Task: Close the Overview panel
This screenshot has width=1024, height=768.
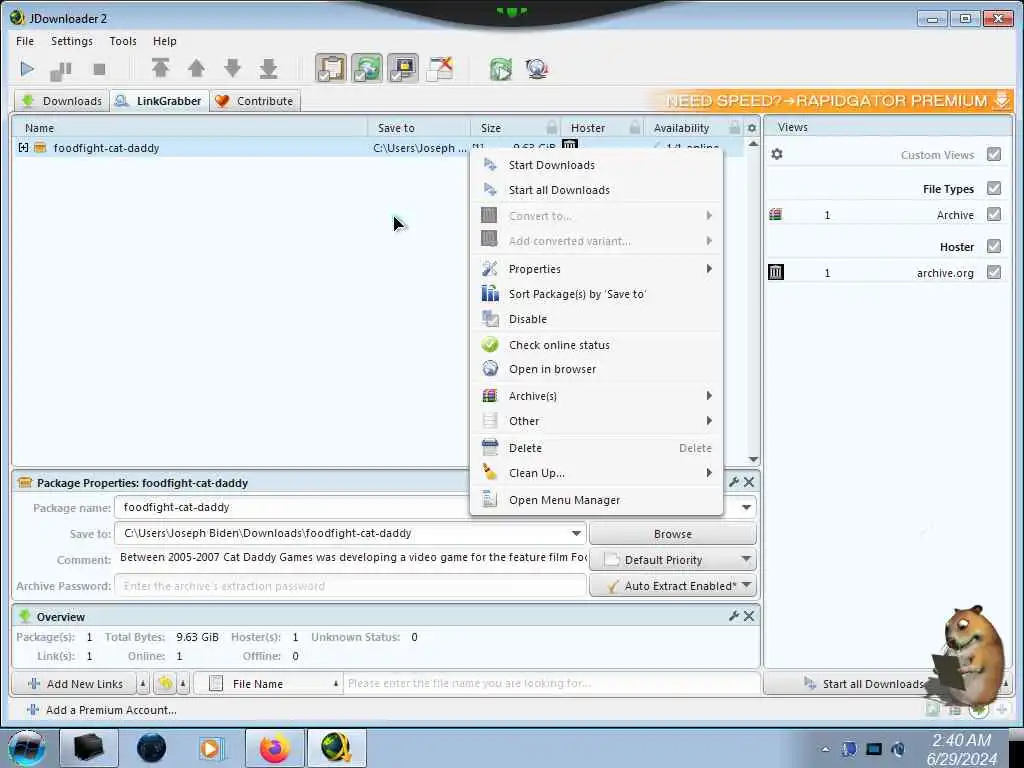Action: 749,616
